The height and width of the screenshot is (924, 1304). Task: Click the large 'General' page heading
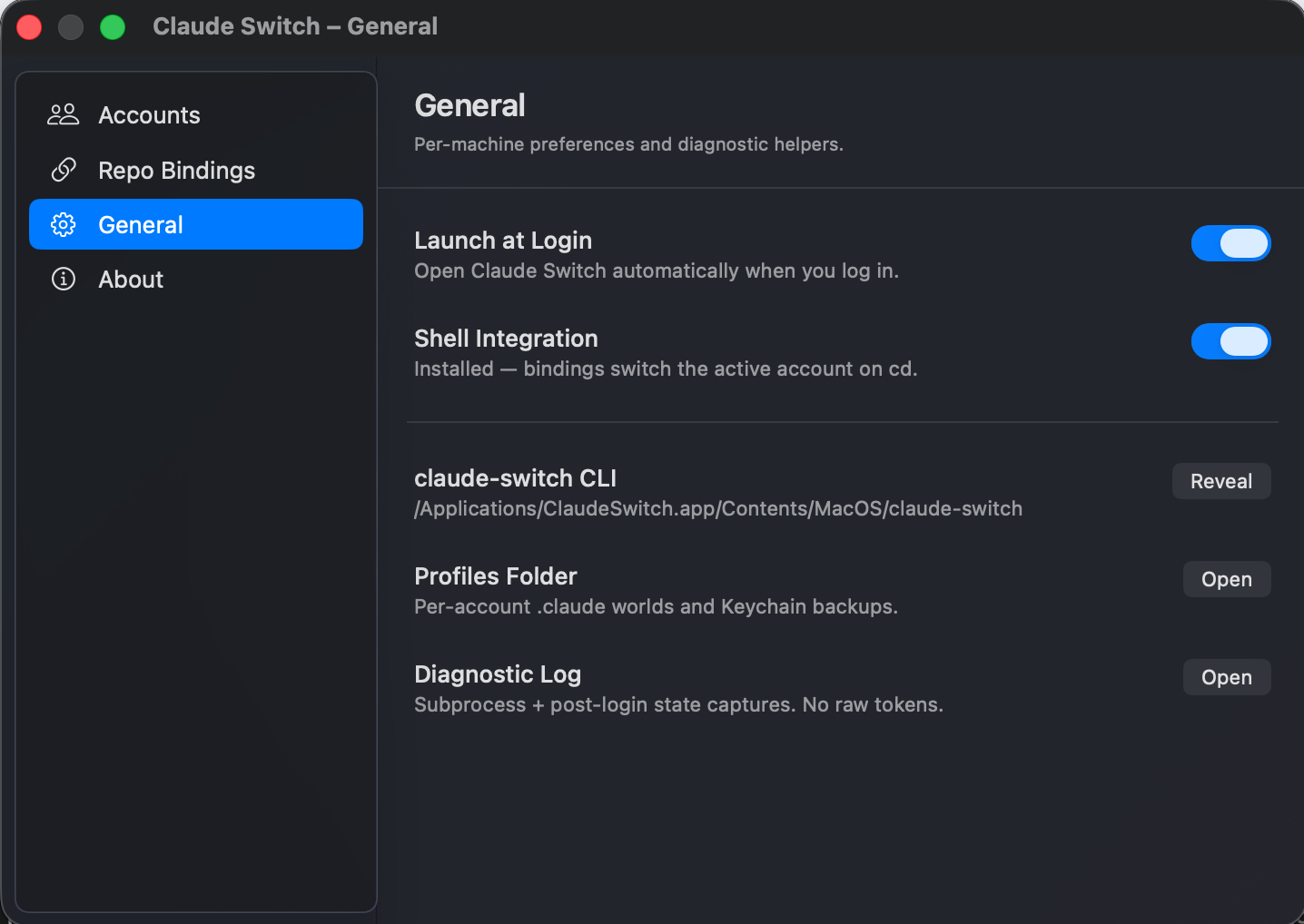(x=469, y=105)
